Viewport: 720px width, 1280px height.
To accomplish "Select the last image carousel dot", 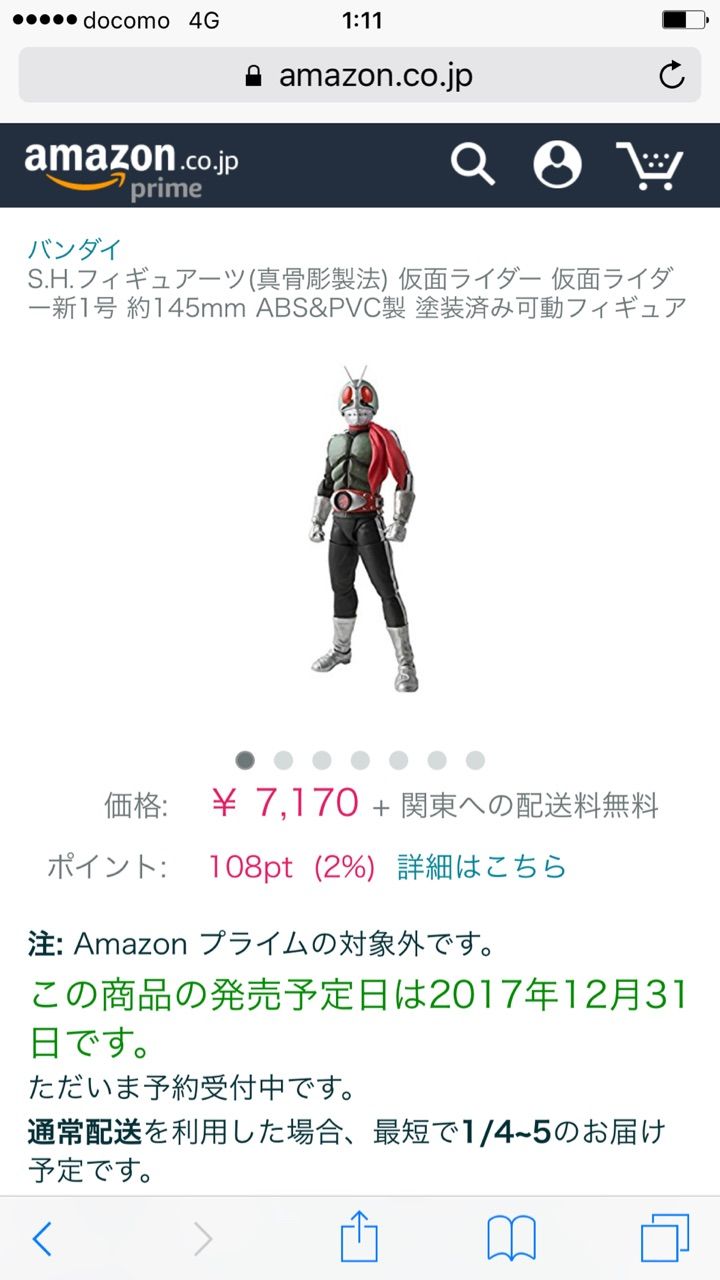I will pos(475,760).
